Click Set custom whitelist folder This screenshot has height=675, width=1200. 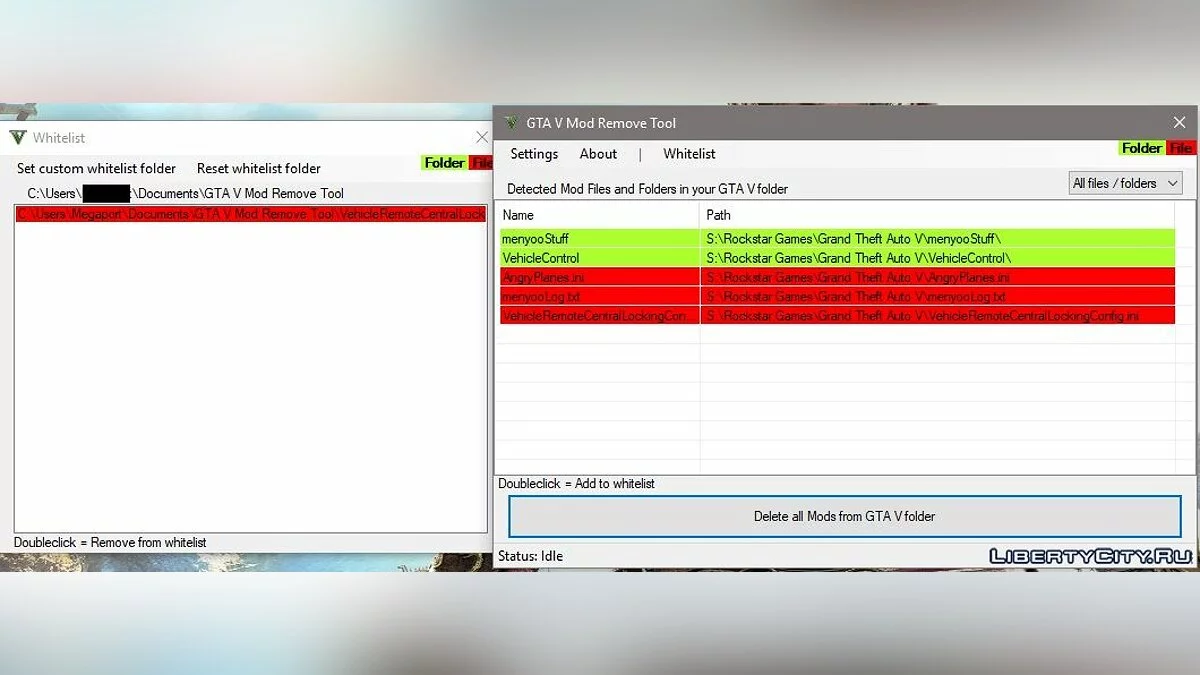(x=96, y=169)
